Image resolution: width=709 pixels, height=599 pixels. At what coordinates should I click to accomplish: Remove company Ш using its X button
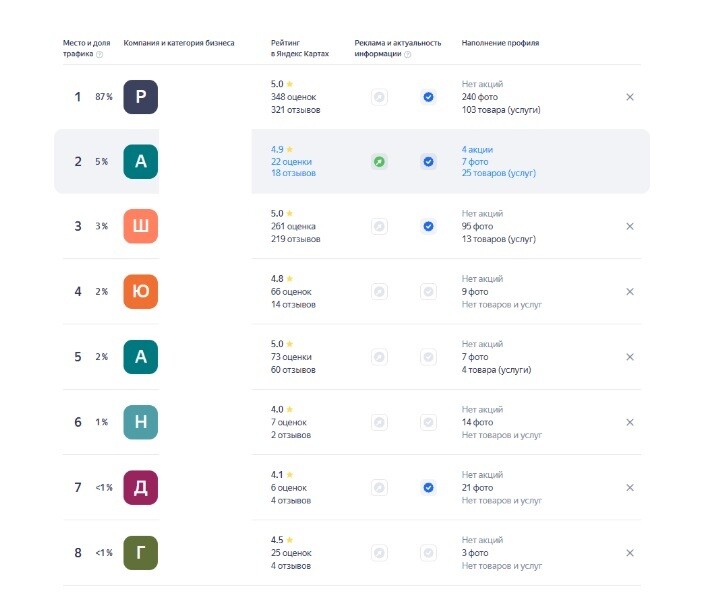point(630,227)
